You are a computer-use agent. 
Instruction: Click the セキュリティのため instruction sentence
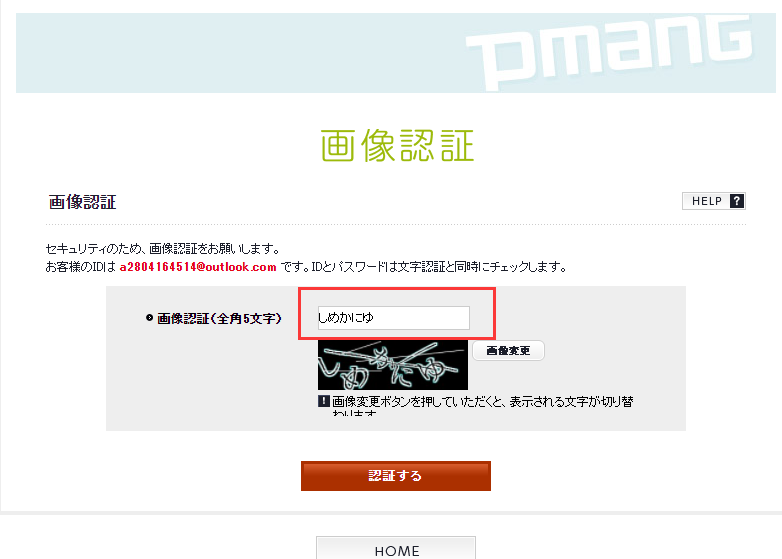click(163, 248)
